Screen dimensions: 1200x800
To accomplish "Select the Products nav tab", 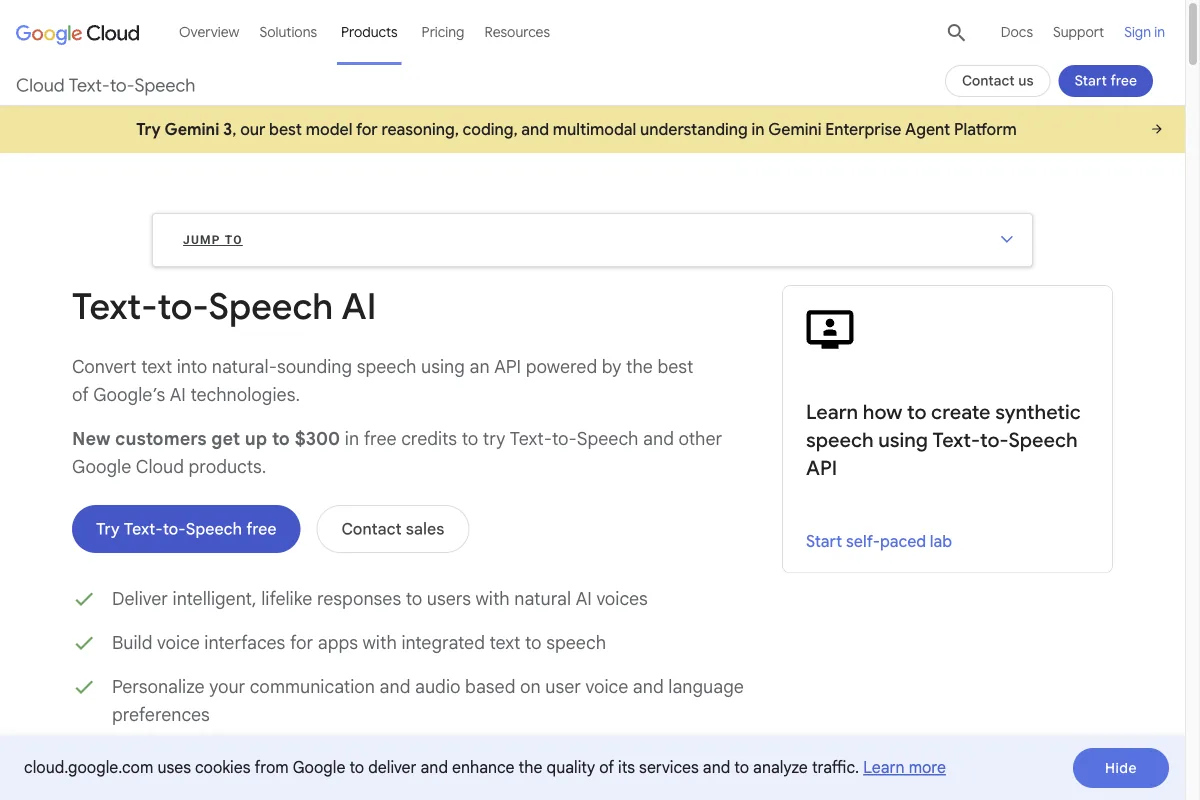I will (369, 32).
